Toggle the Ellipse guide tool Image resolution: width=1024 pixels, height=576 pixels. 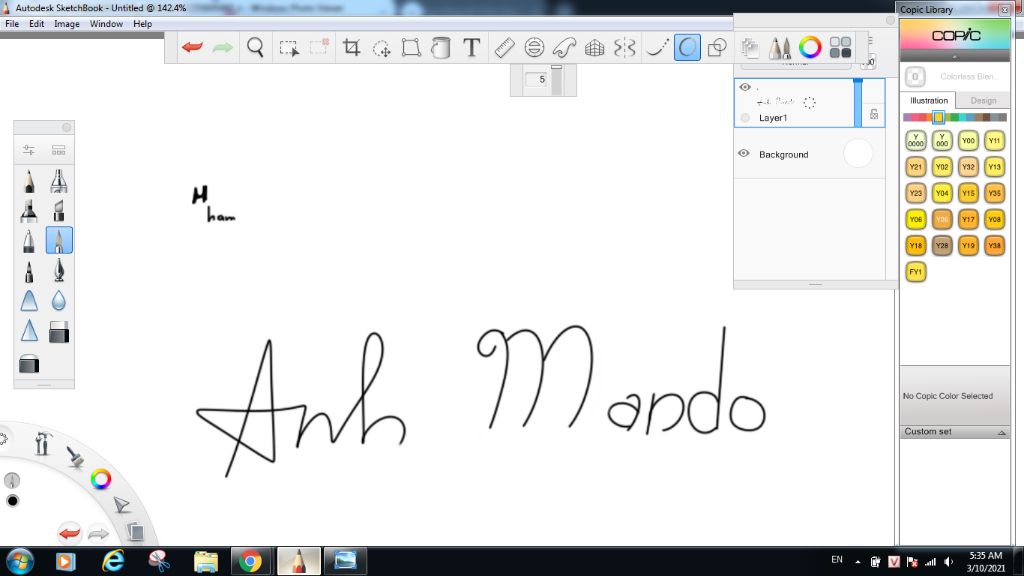(534, 47)
